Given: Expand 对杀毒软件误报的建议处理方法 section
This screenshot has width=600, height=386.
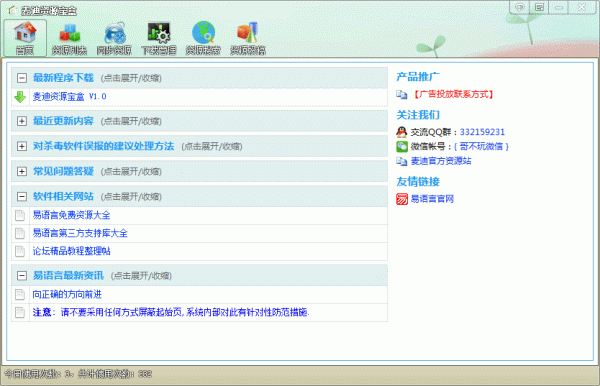Looking at the screenshot, I should (x=22, y=146).
